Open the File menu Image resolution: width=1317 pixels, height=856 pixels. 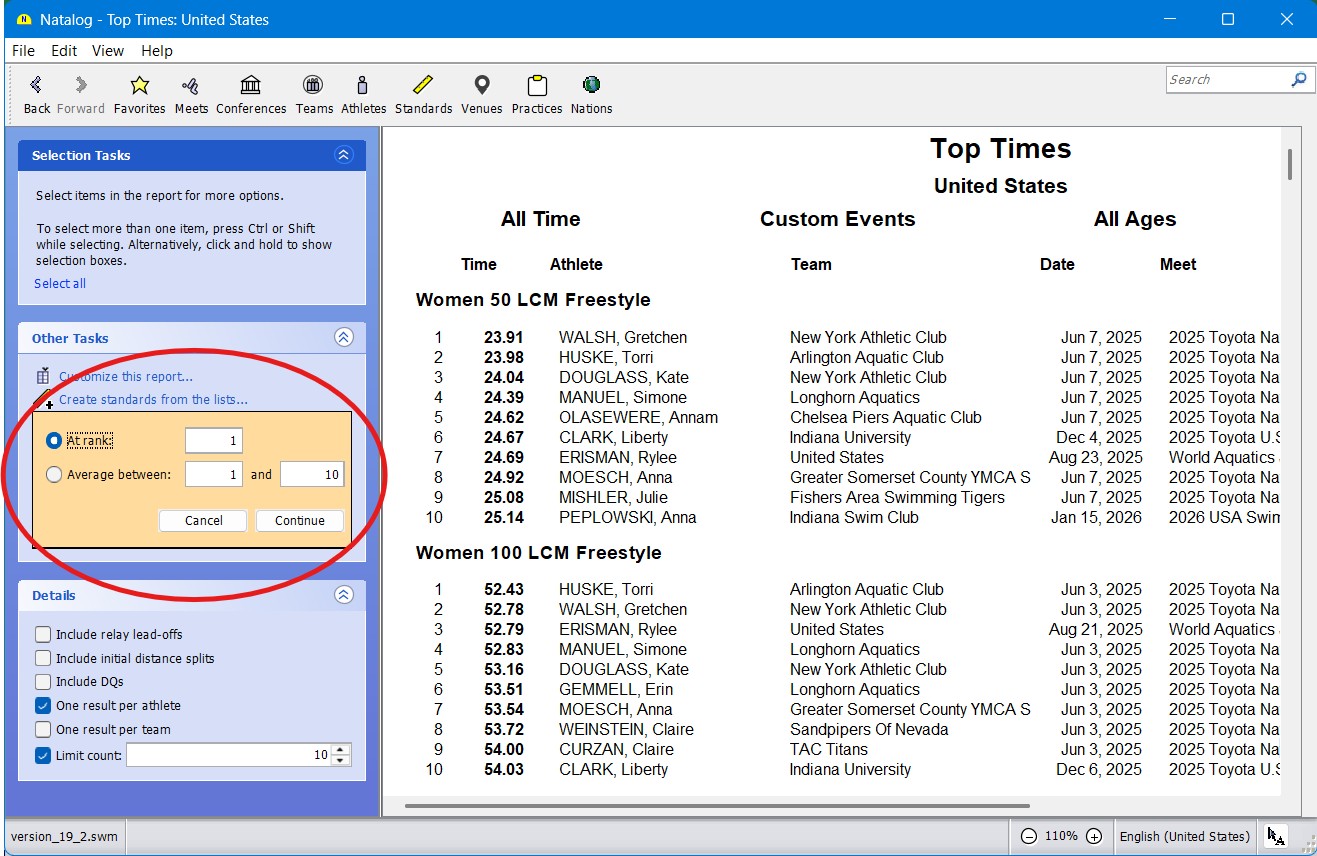click(x=23, y=51)
